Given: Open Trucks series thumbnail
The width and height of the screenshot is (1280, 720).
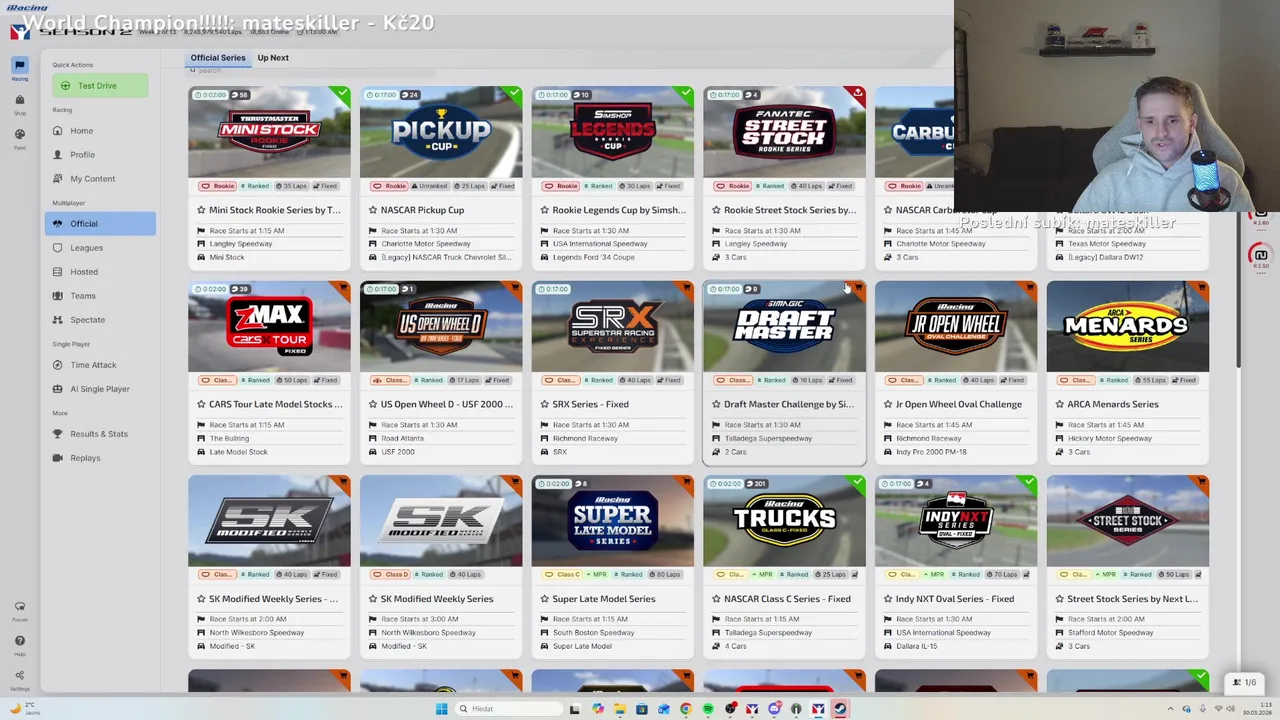Looking at the screenshot, I should [x=784, y=521].
